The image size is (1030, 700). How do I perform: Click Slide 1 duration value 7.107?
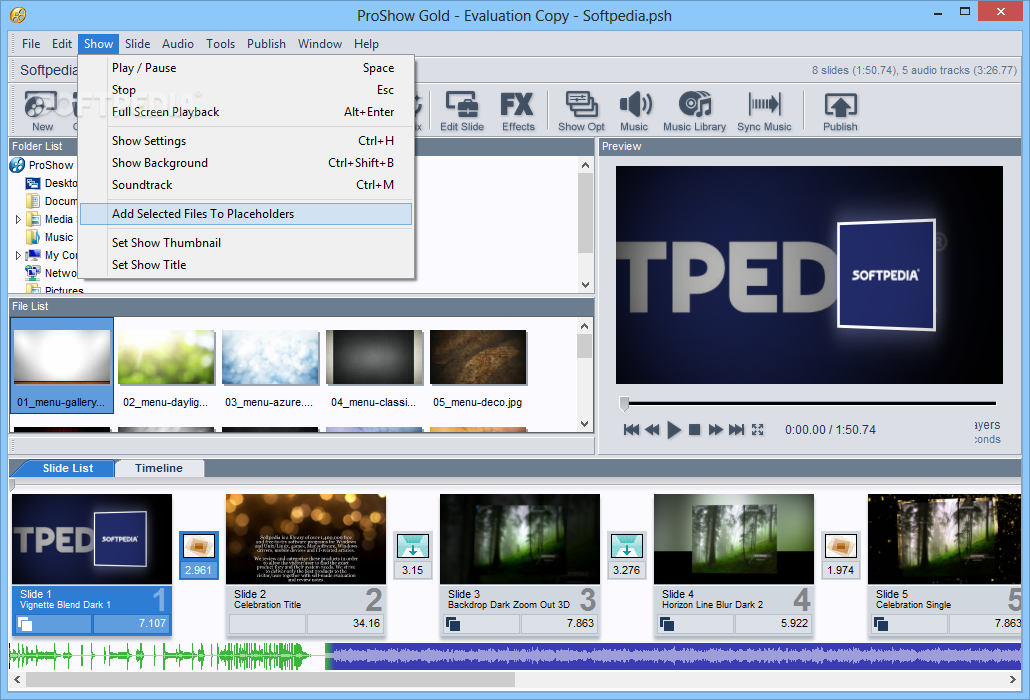(152, 623)
